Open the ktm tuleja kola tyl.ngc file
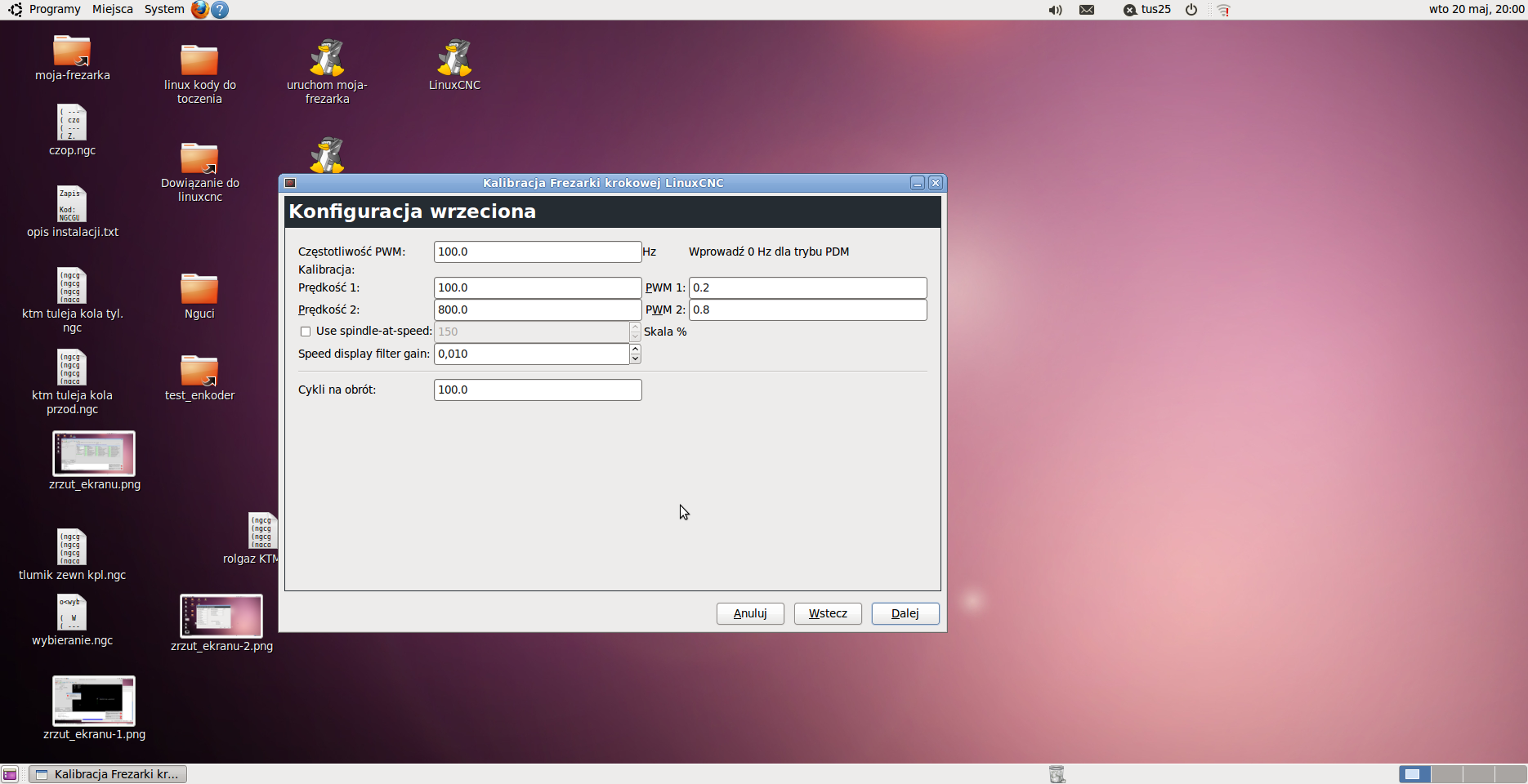 [72, 286]
